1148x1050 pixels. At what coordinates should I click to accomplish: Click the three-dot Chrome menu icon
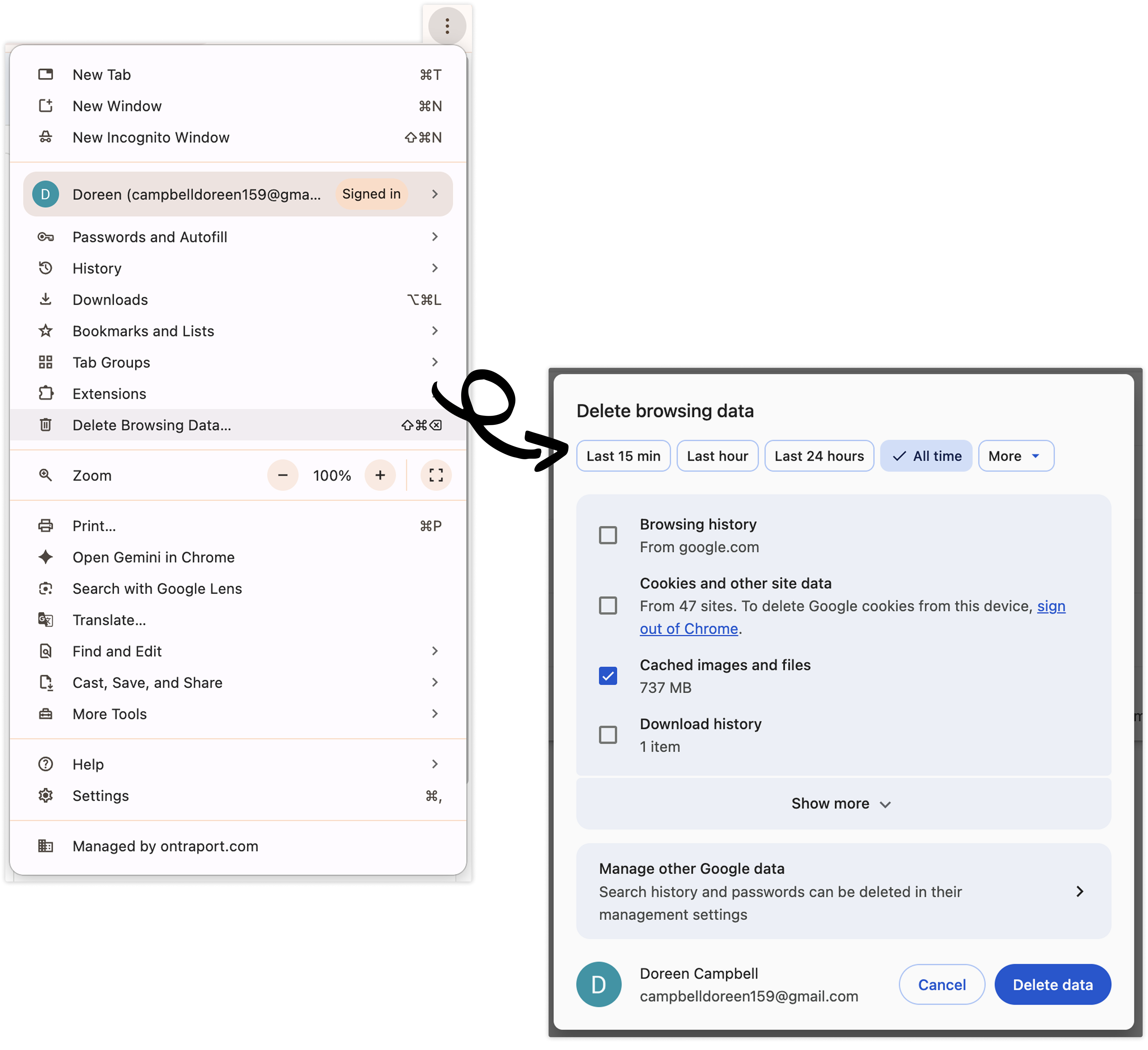coord(447,26)
